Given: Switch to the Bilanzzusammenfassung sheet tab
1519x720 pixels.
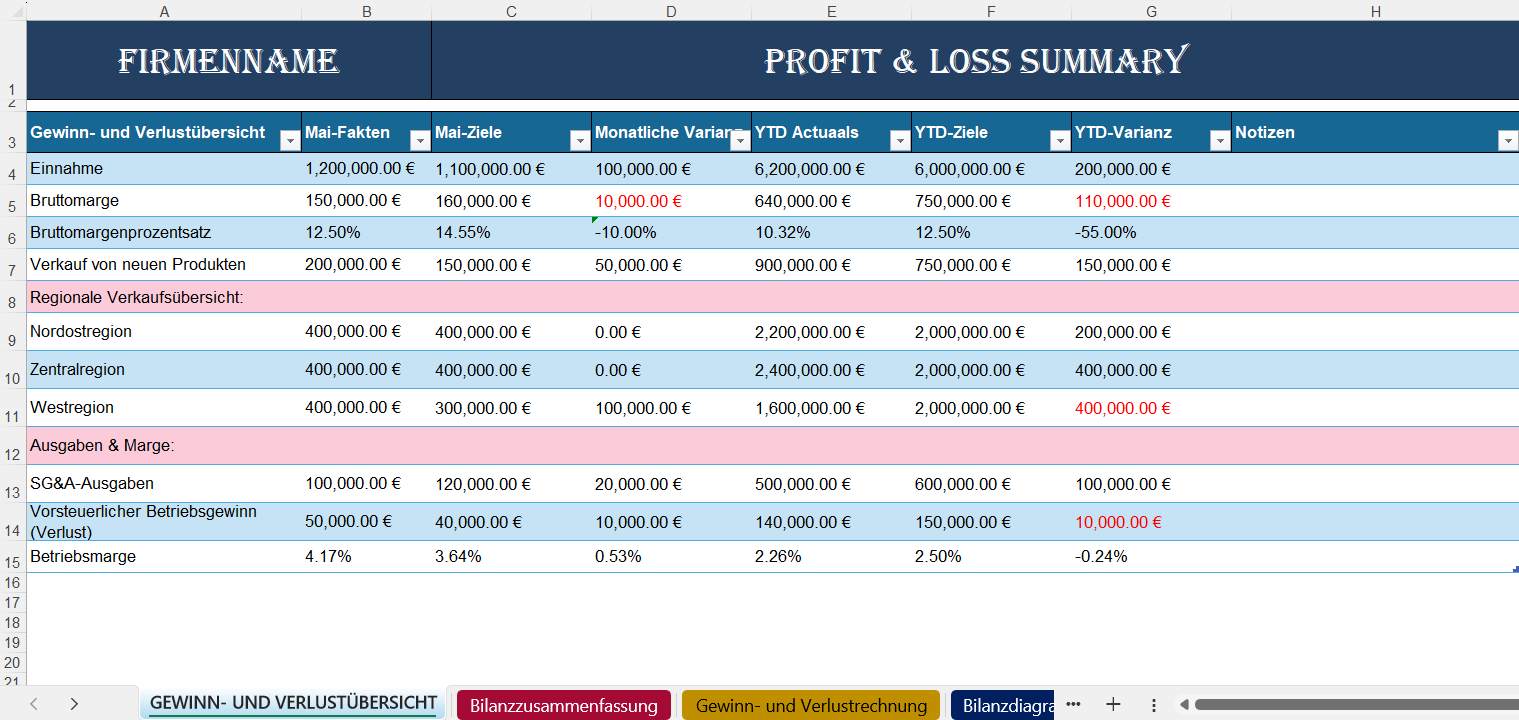Looking at the screenshot, I should [x=563, y=705].
